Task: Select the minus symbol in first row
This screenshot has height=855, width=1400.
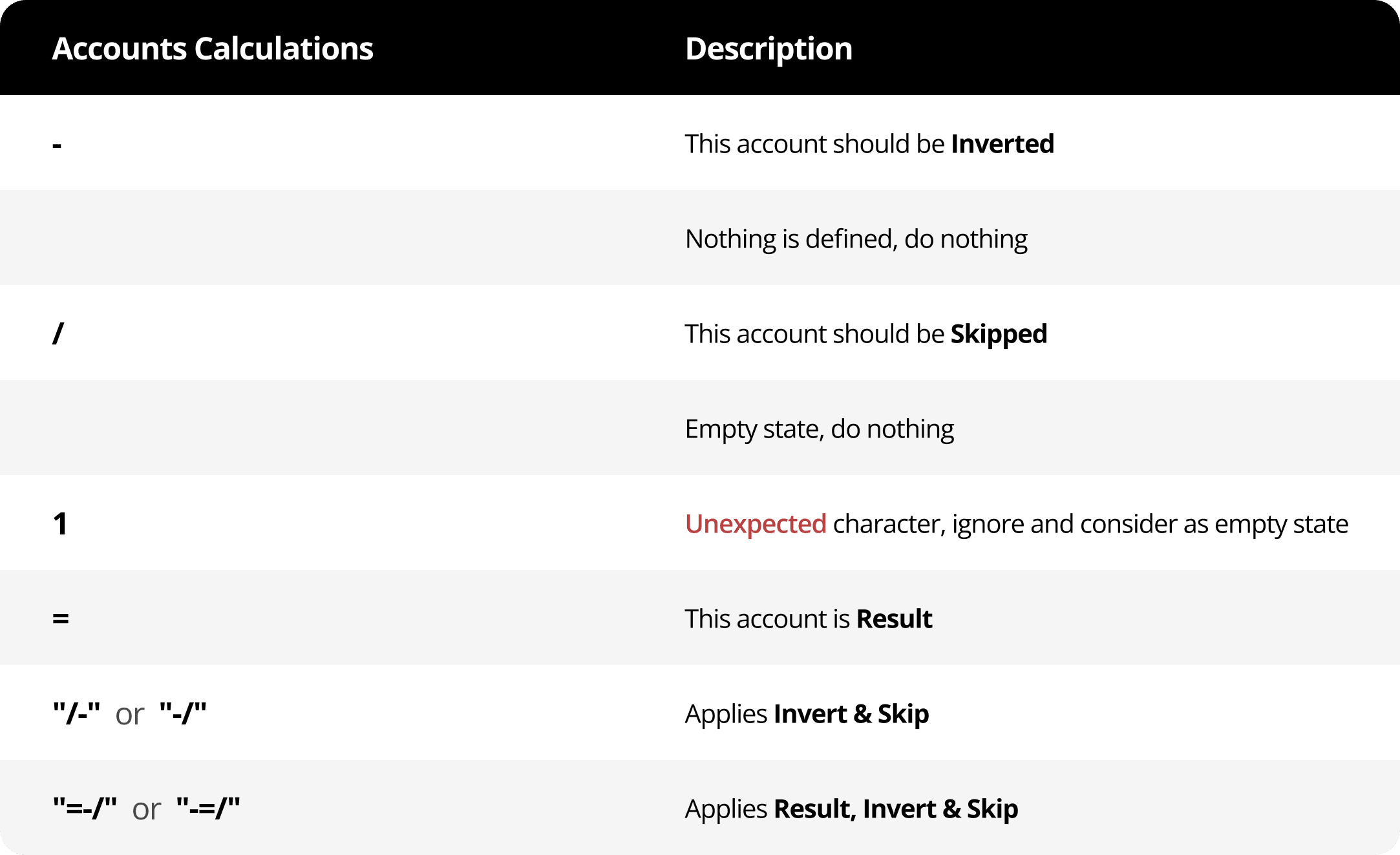Action: point(57,145)
